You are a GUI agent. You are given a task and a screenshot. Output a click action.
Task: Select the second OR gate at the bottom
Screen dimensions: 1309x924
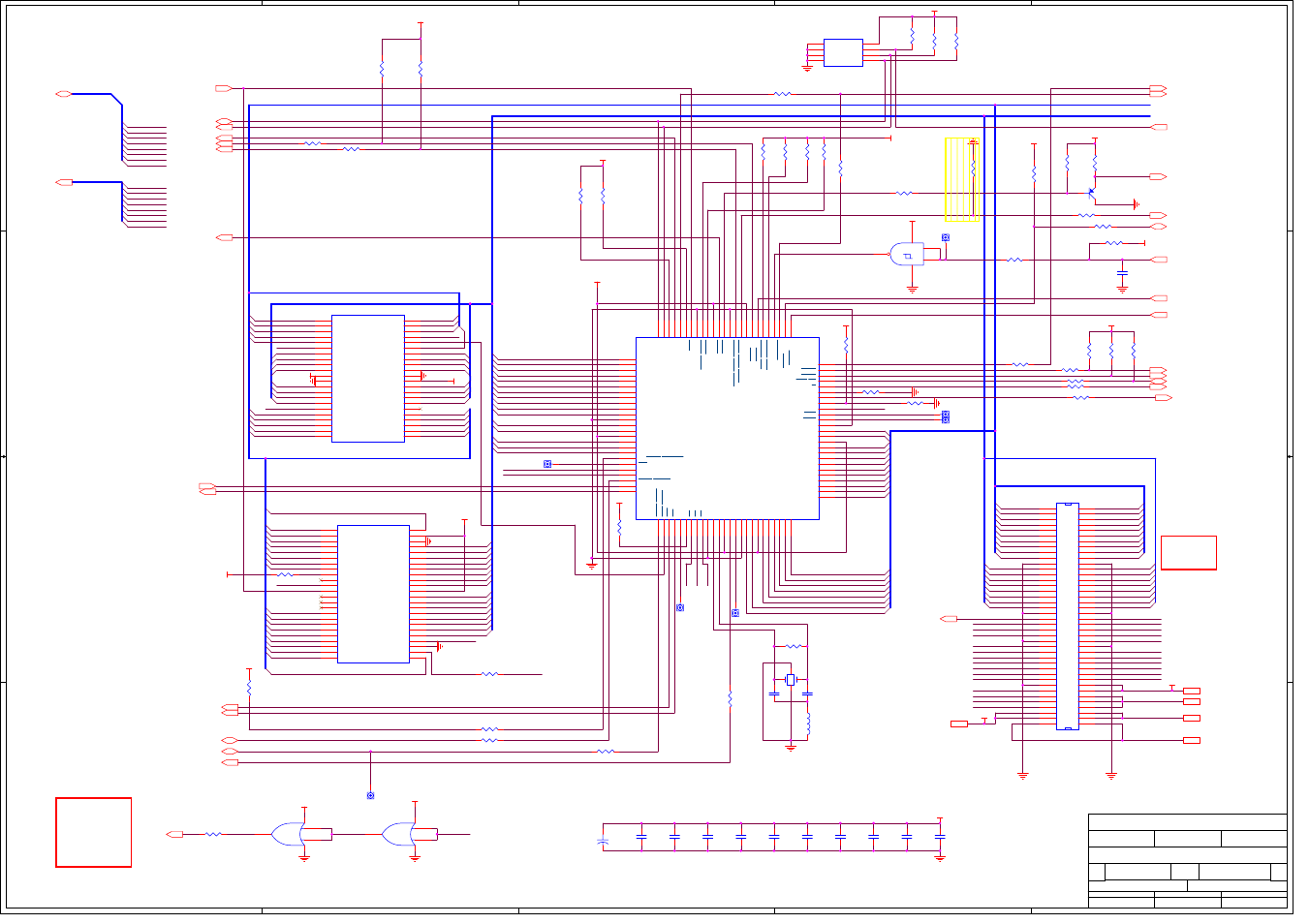coord(398,834)
